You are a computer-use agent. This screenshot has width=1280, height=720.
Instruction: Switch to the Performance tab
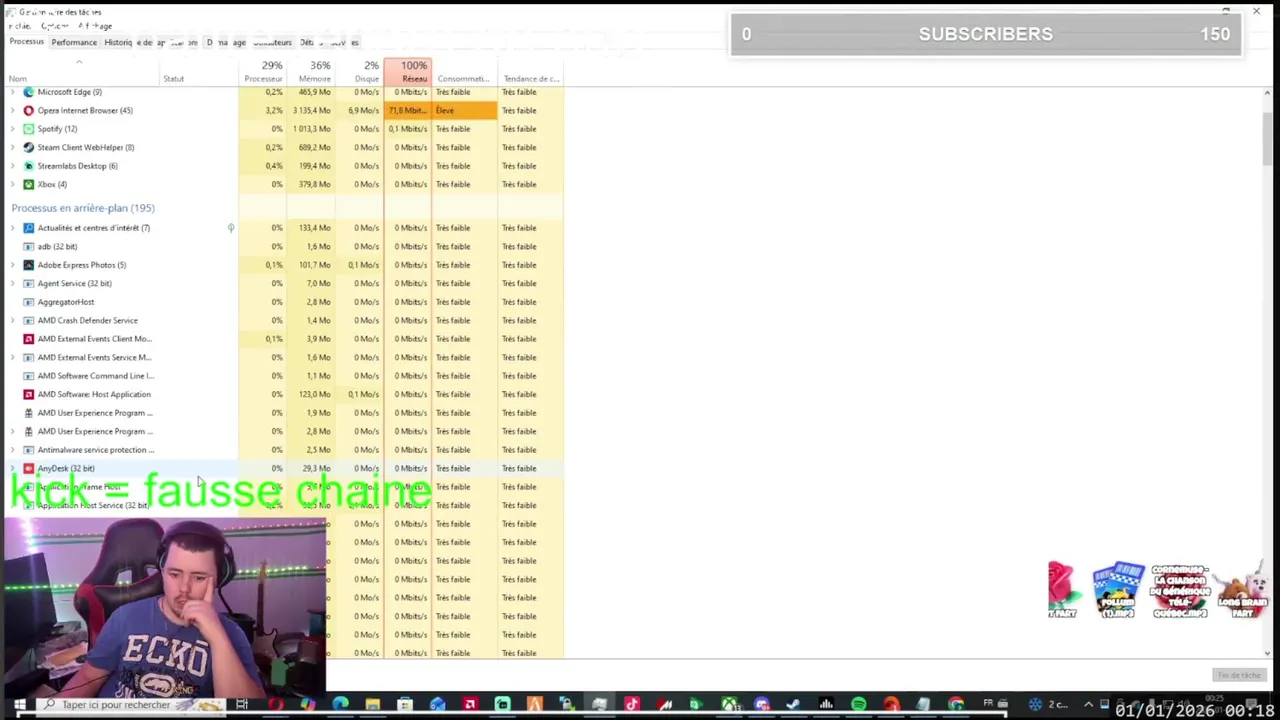pyautogui.click(x=74, y=42)
